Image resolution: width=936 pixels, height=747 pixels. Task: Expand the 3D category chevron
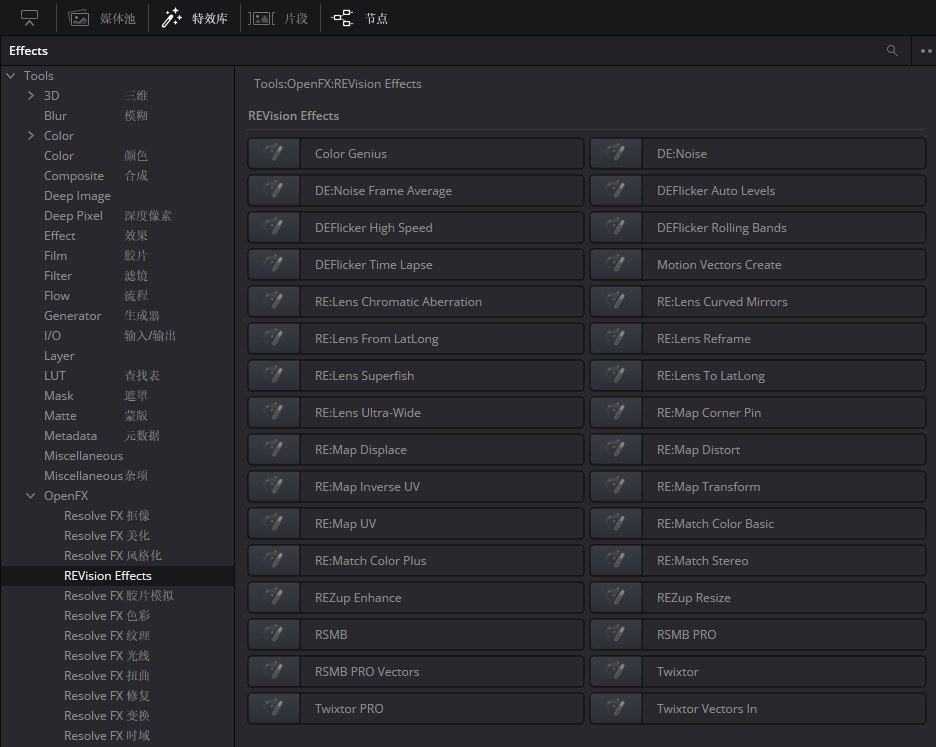pyautogui.click(x=30, y=96)
